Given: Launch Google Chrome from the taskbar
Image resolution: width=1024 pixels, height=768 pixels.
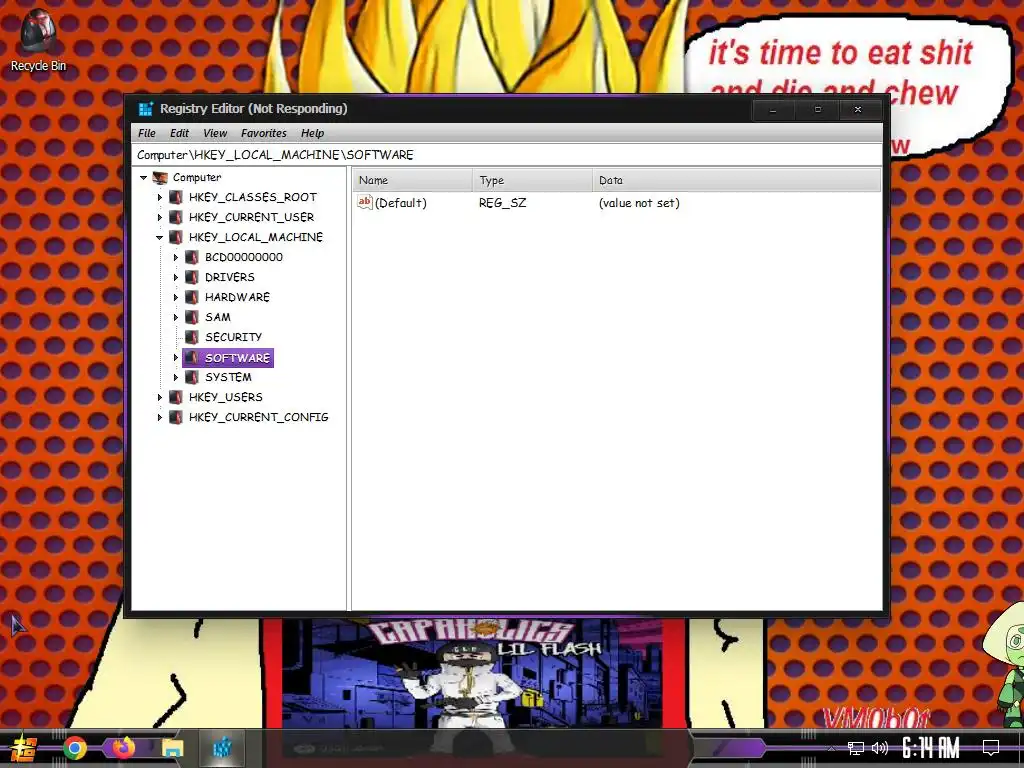Looking at the screenshot, I should pyautogui.click(x=74, y=748).
